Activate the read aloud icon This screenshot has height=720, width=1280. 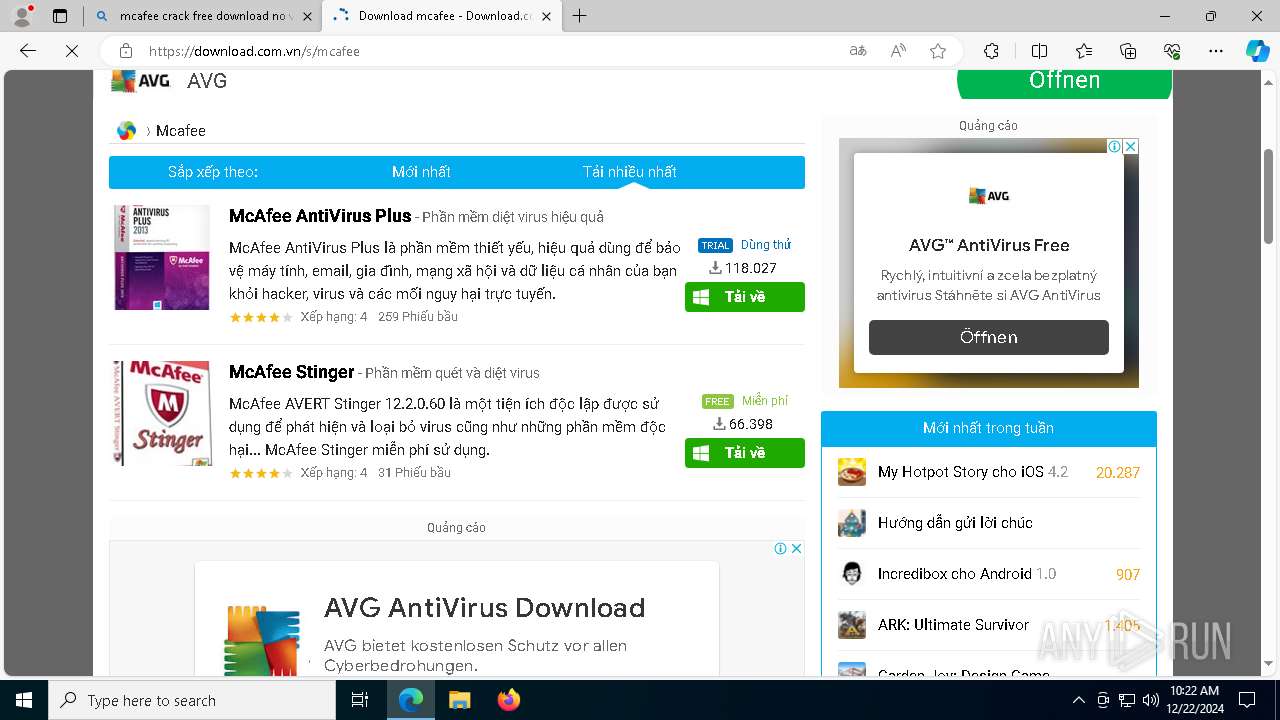coord(898,51)
